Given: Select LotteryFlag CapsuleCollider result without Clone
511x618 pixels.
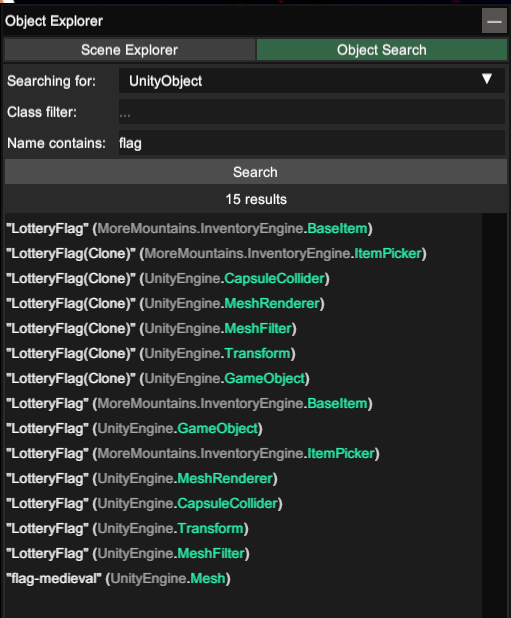Looking at the screenshot, I should (144, 503).
